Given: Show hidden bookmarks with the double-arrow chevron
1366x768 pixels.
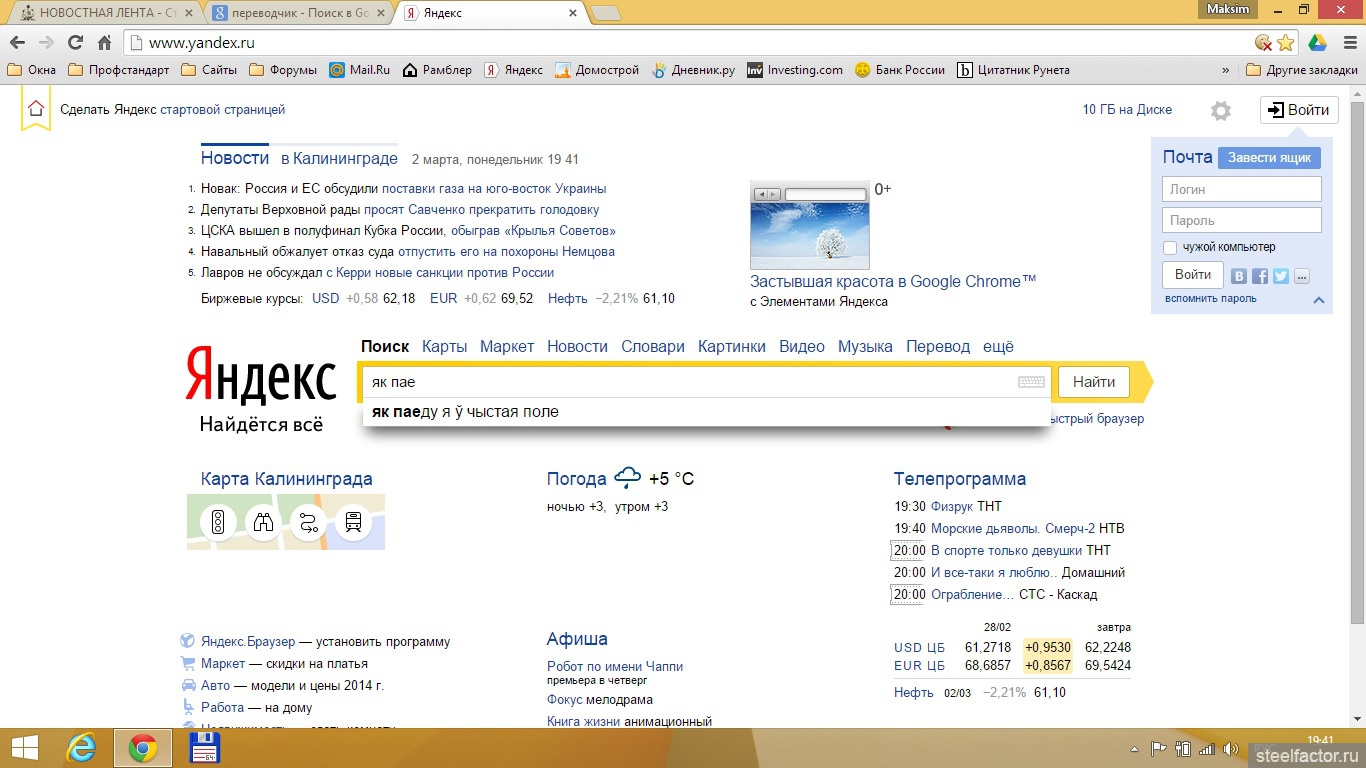Looking at the screenshot, I should [1226, 70].
